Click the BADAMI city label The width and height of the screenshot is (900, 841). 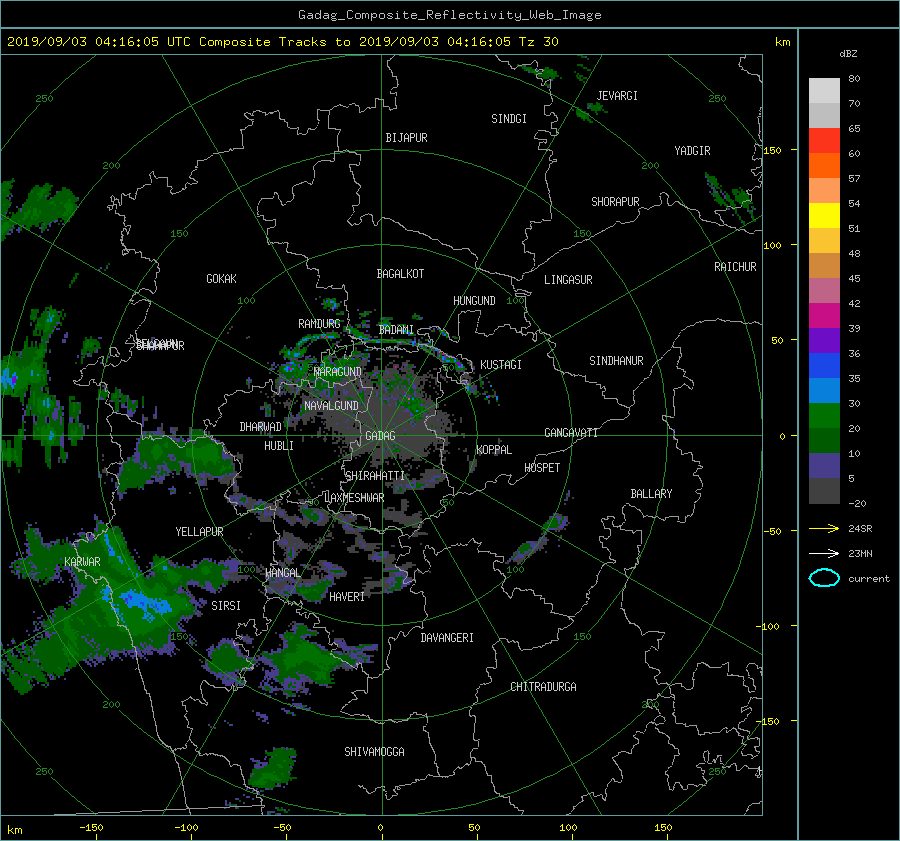[396, 330]
